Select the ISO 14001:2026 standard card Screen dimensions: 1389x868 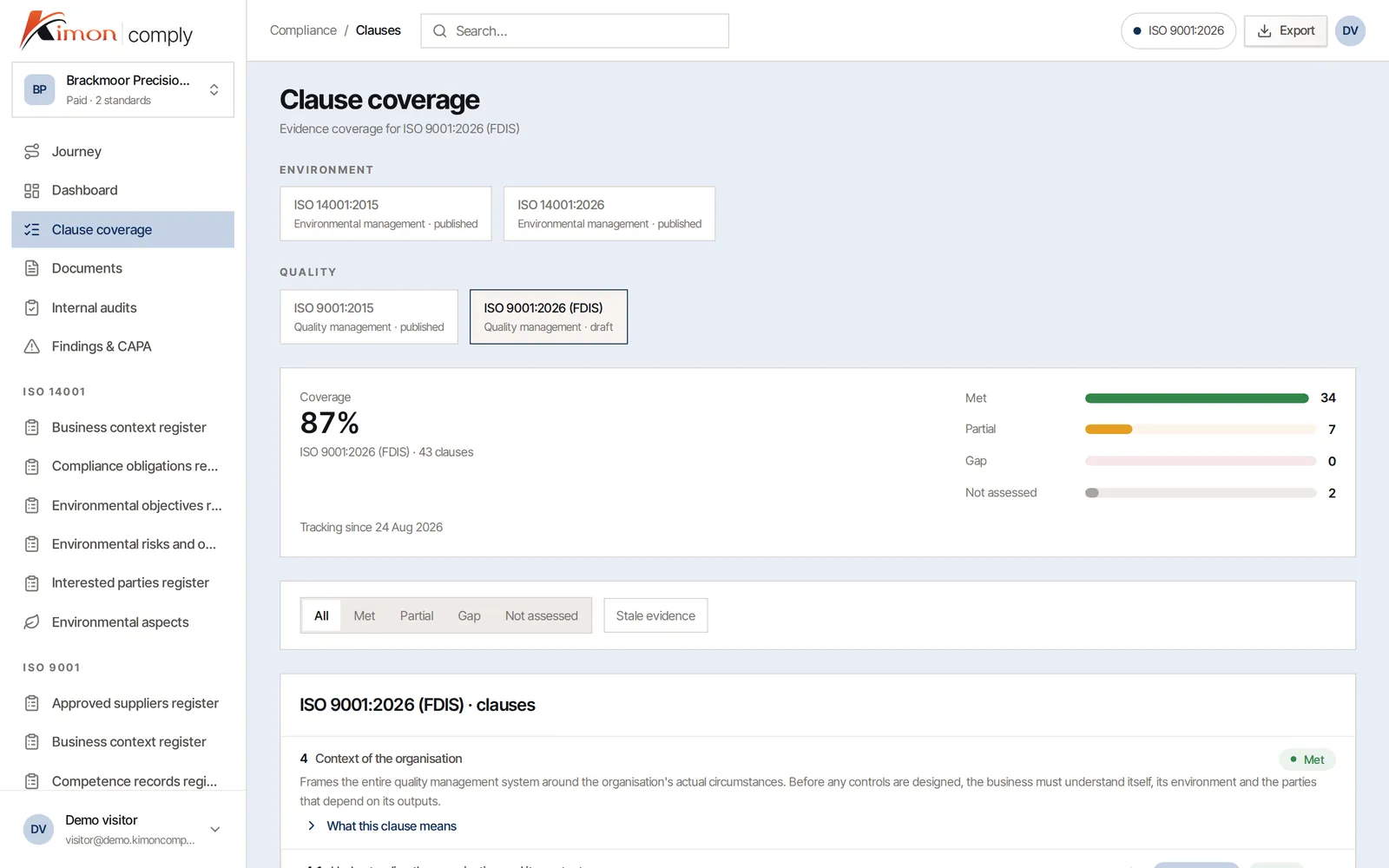click(x=609, y=214)
